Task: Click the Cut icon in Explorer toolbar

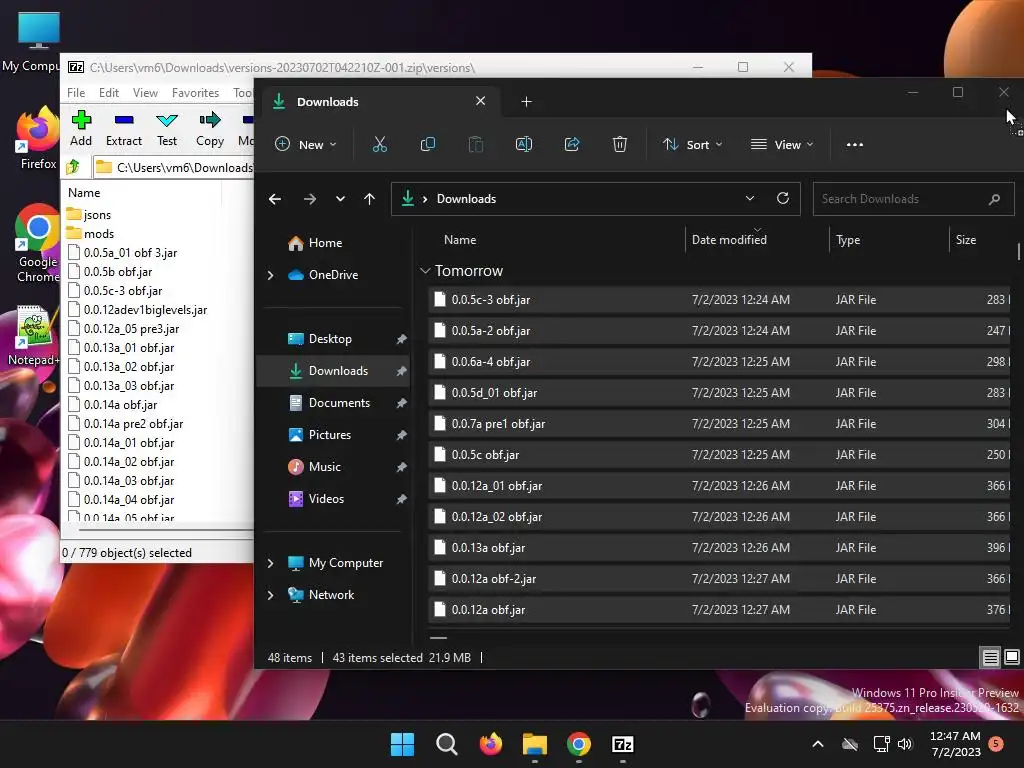Action: 379,144
